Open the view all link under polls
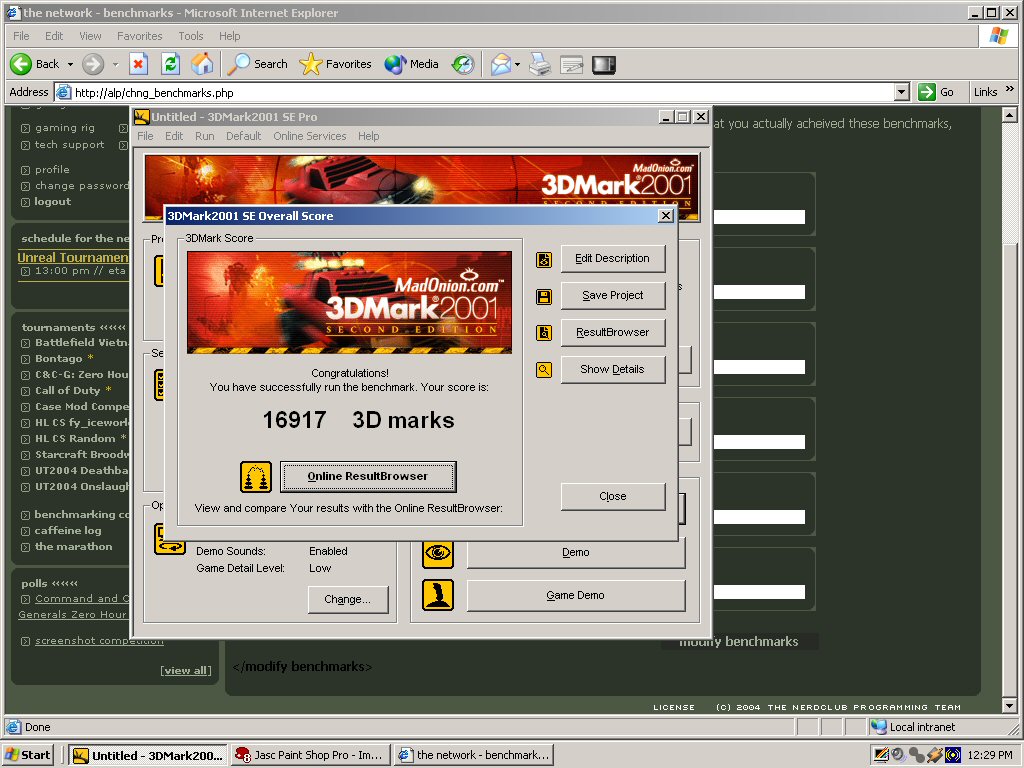Image resolution: width=1024 pixels, height=768 pixels. click(185, 670)
